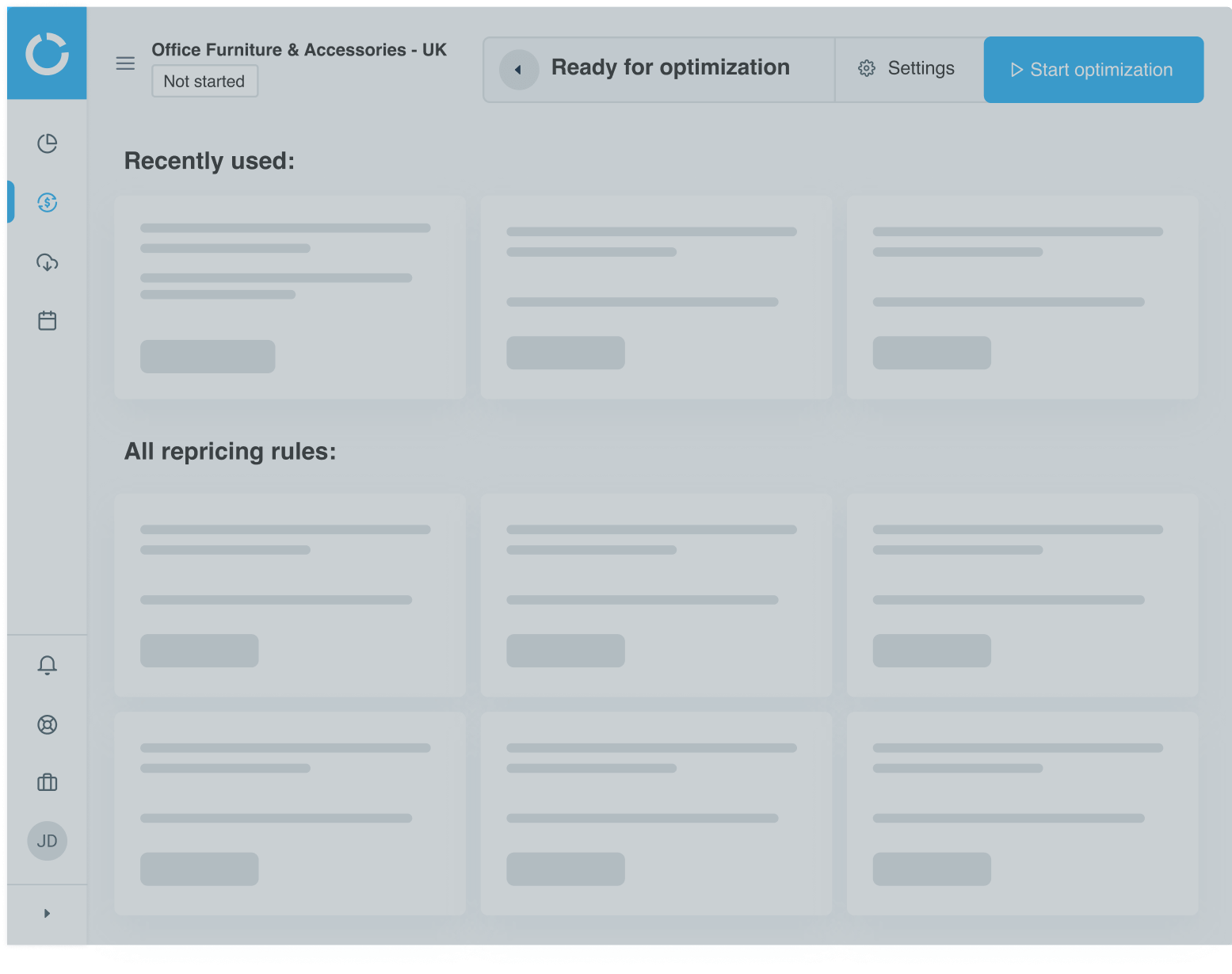Expand the sidebar with bottom arrow
This screenshot has height=974, width=1232.
(47, 913)
